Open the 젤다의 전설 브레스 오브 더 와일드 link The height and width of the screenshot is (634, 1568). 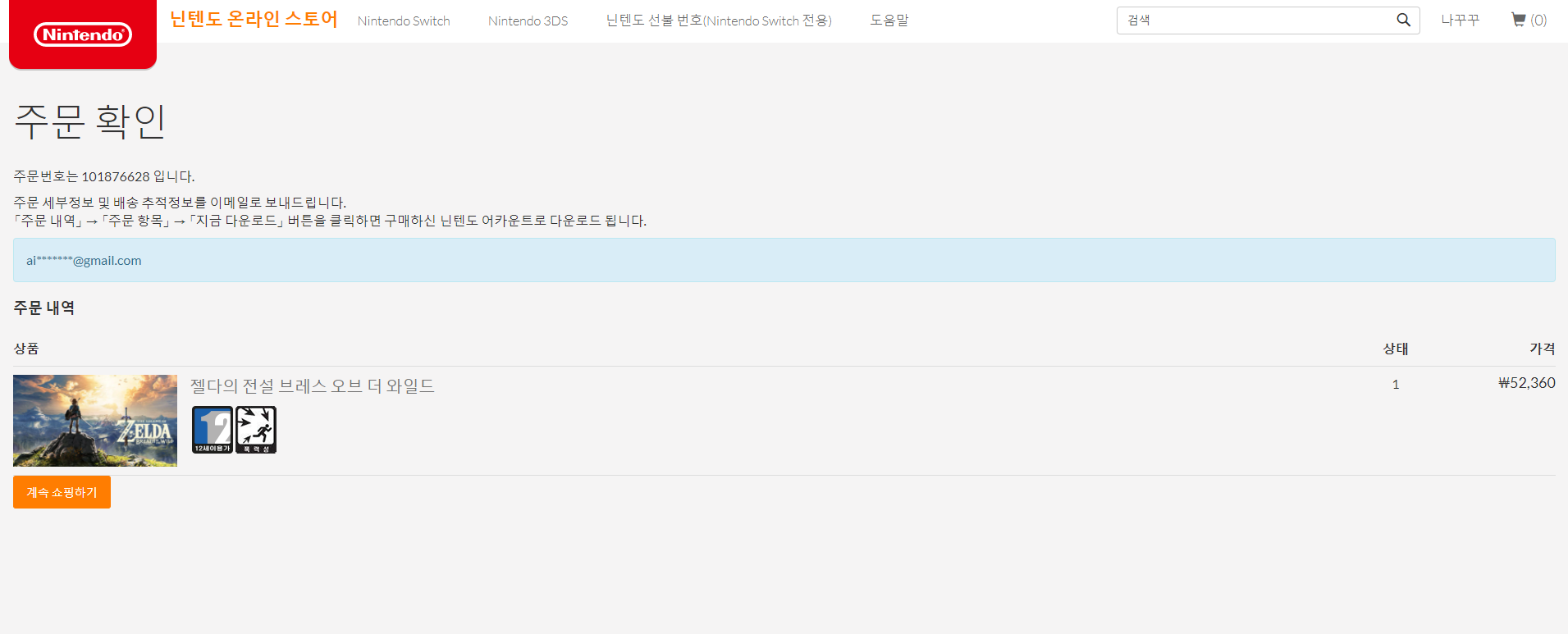(x=313, y=385)
